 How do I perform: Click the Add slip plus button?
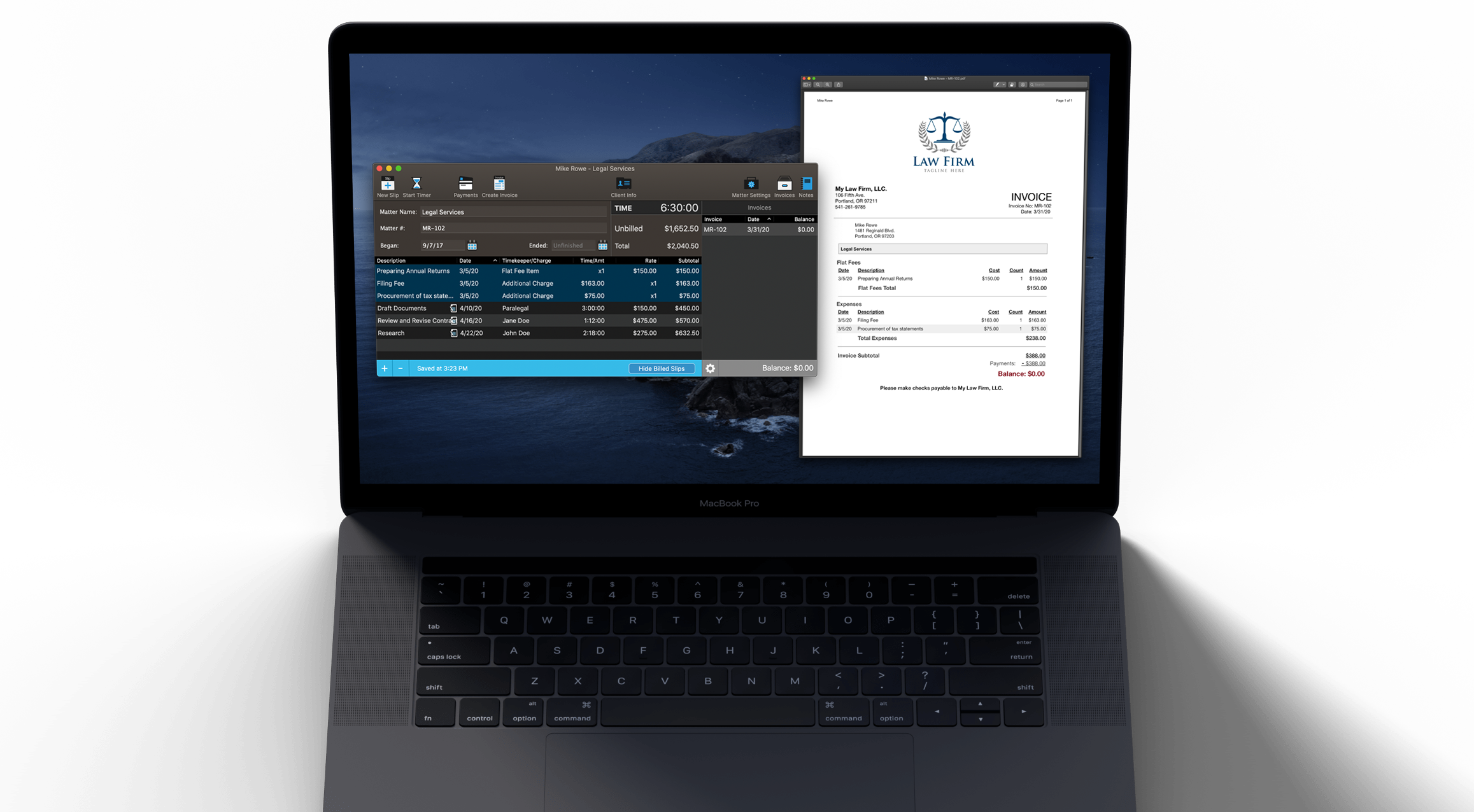(384, 368)
